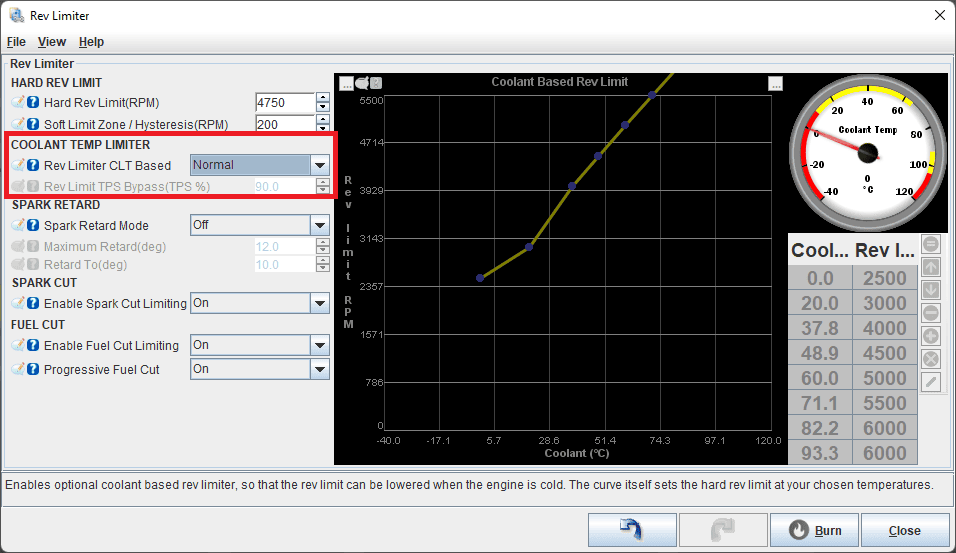This screenshot has height=553, width=956.
Task: Click help icon for Maximum Retard
Action: pos(34,246)
